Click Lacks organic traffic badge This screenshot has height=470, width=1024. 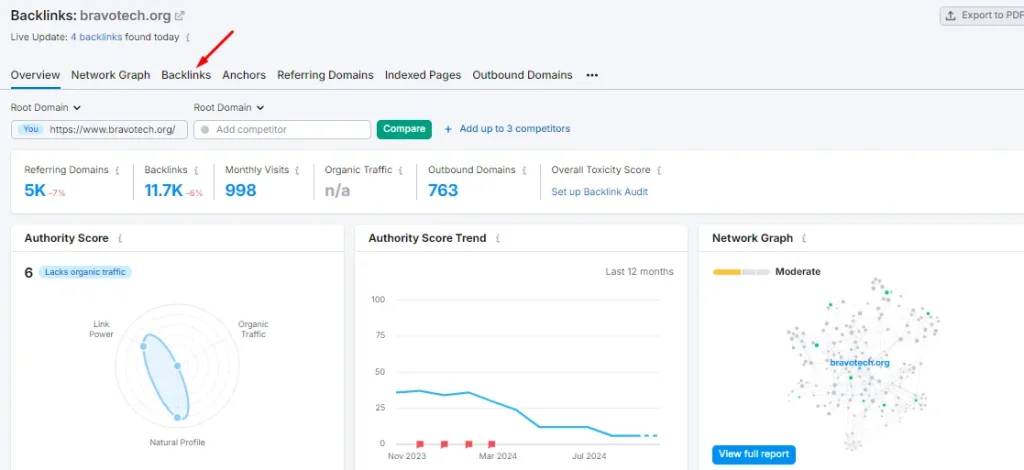point(85,272)
